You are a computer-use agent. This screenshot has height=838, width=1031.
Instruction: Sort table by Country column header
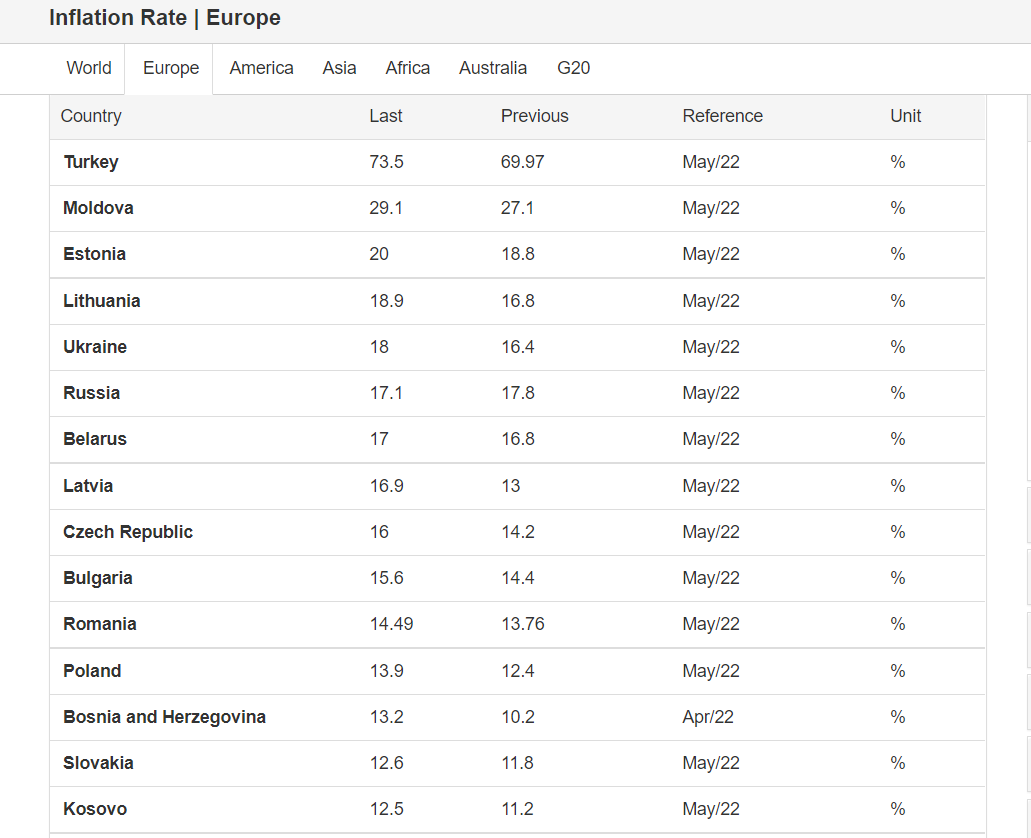tap(91, 116)
